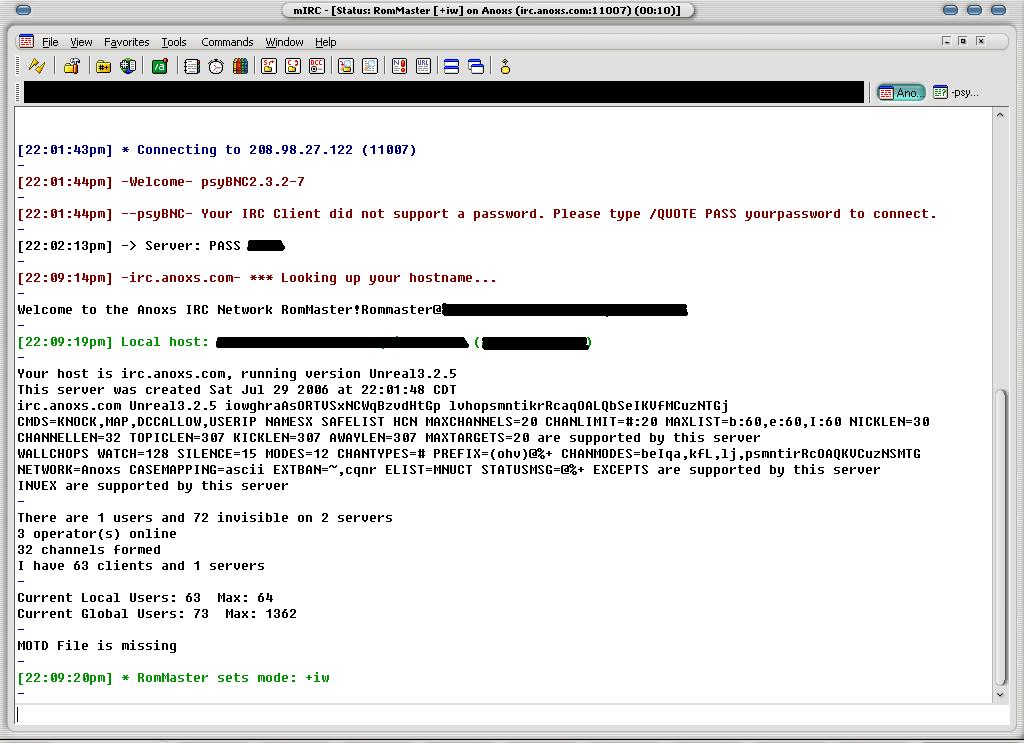The width and height of the screenshot is (1024, 743).
Task: Click the DCC Send file icon
Action: pos(268,66)
